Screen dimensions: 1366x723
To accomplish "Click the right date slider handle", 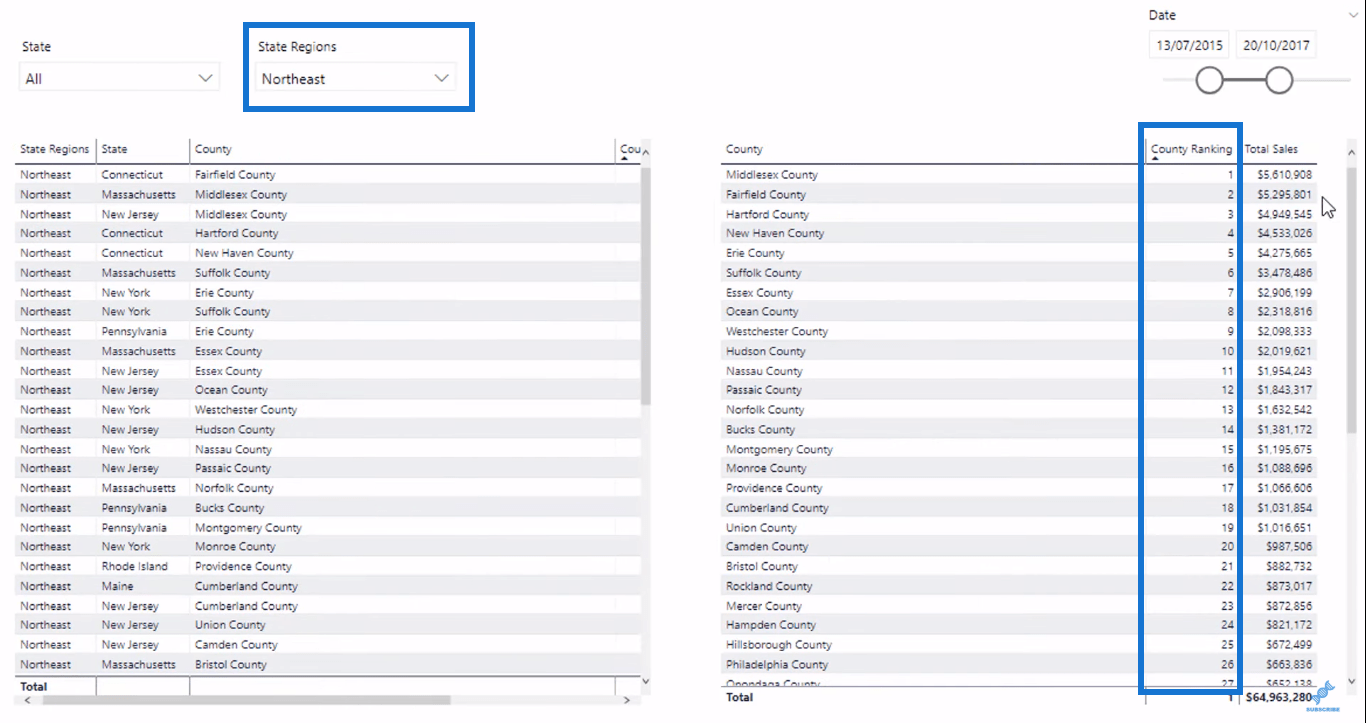I will [x=1279, y=81].
